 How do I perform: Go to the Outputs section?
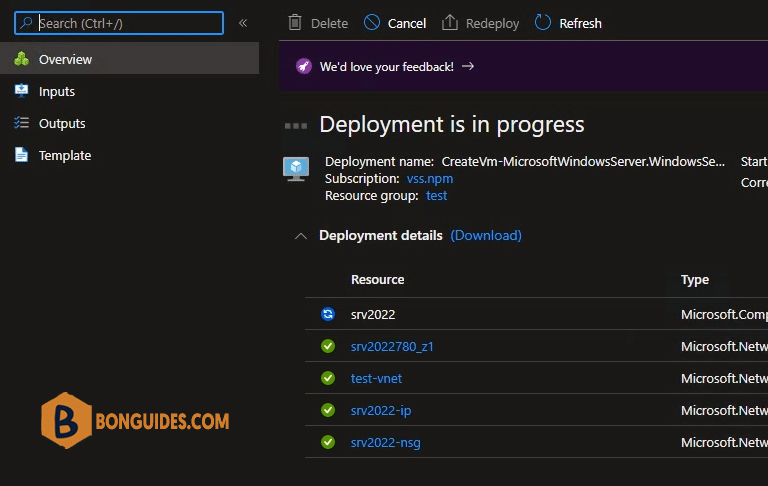coord(61,123)
